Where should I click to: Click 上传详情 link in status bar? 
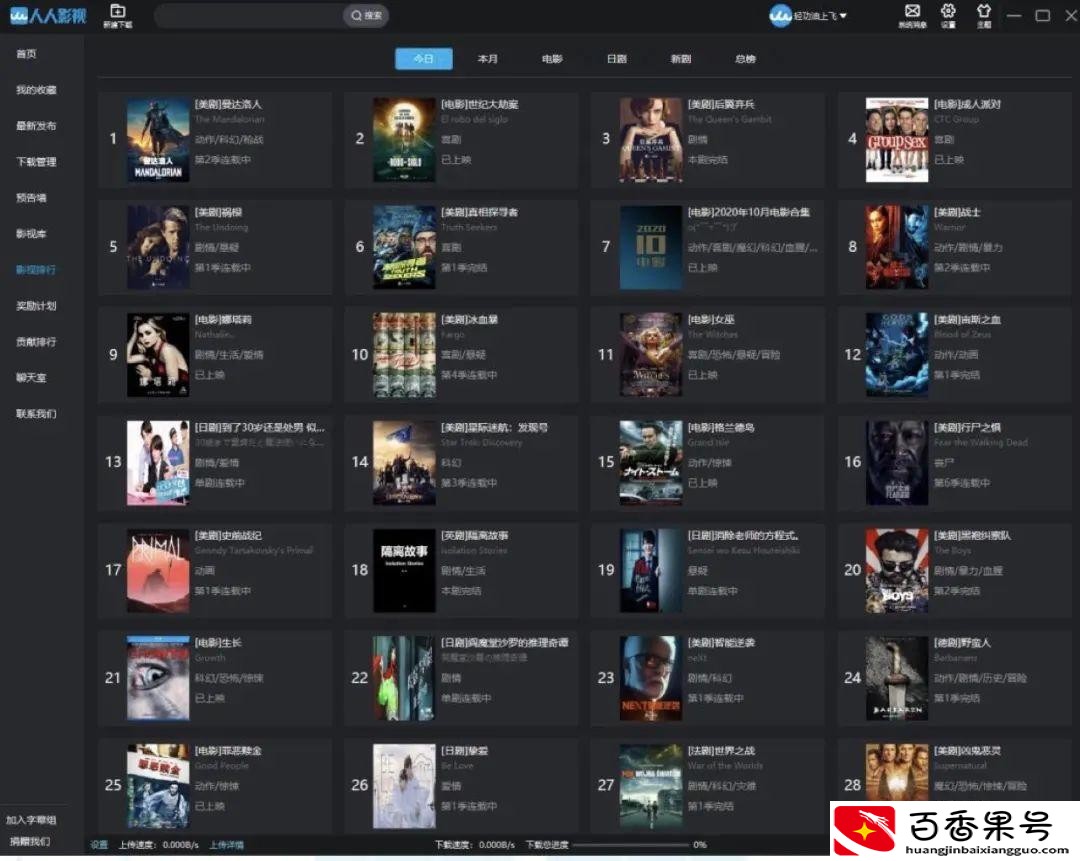coord(227,844)
